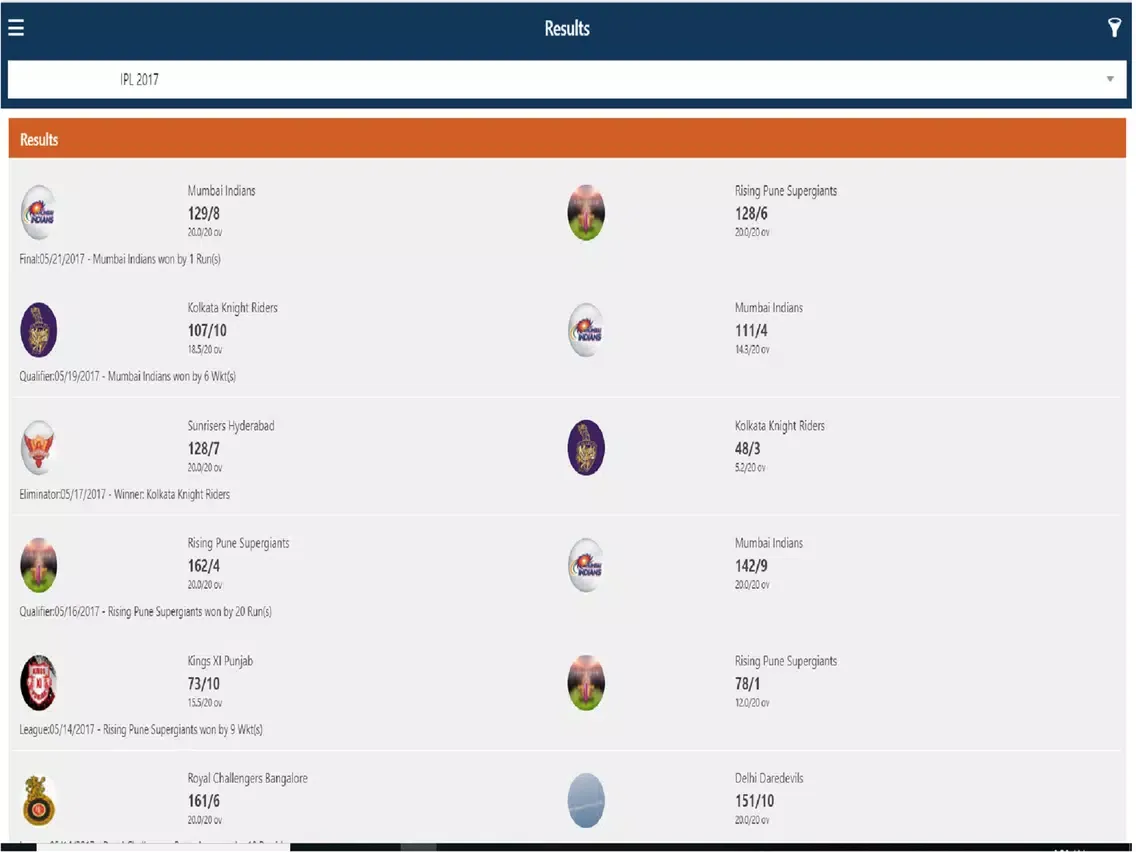Click Royal Challengers Bangalore team logo

pos(39,800)
